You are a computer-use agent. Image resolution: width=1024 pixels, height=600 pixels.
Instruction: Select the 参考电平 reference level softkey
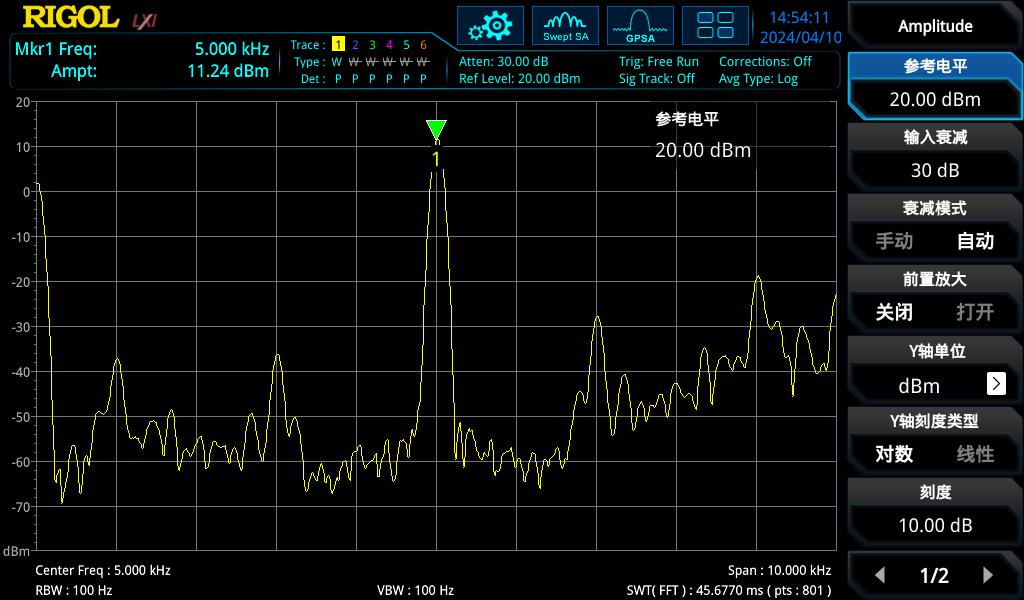pos(934,85)
